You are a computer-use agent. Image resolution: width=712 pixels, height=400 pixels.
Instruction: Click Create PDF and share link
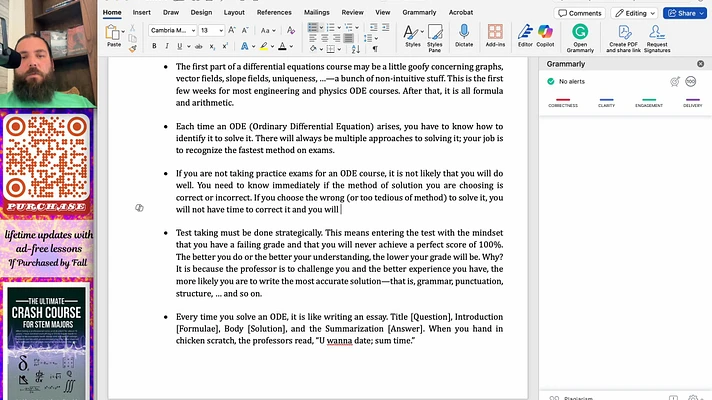click(x=623, y=38)
